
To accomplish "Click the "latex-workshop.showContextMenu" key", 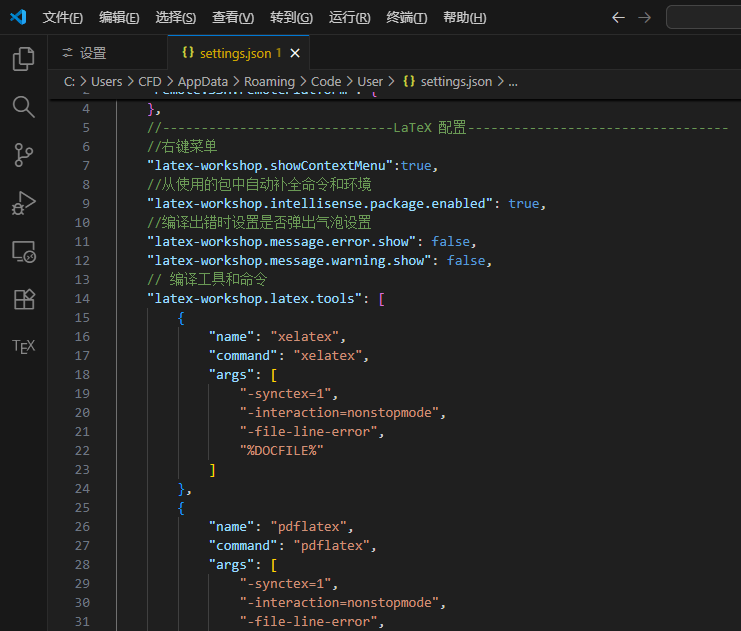I will (x=270, y=165).
